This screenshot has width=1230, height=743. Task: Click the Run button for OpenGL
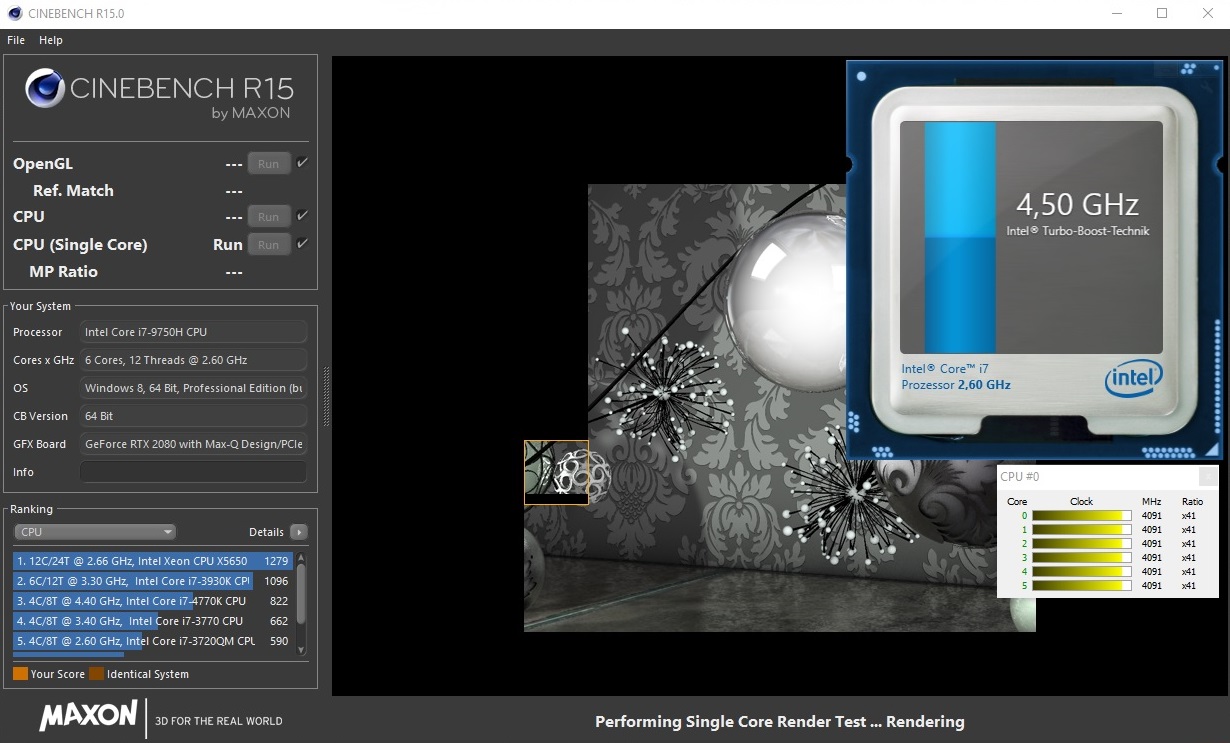click(269, 164)
